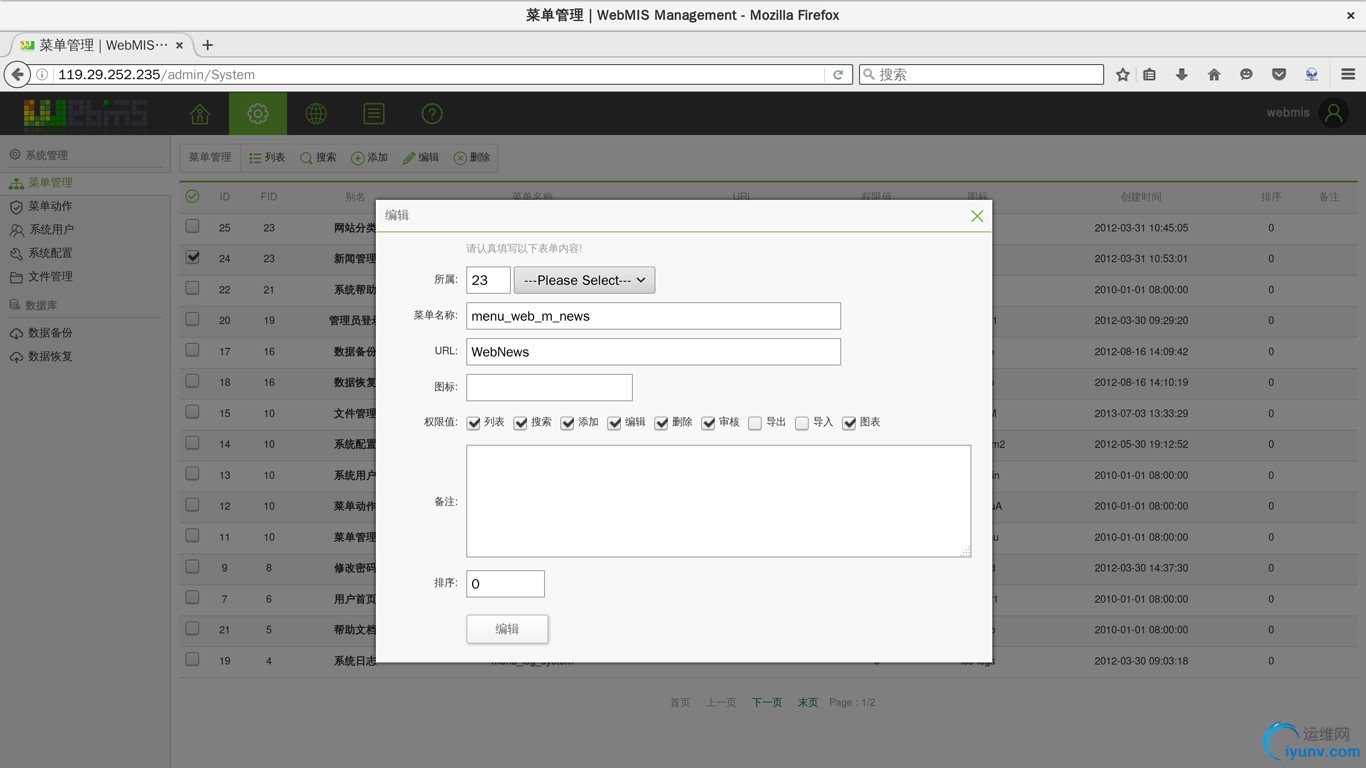The width and height of the screenshot is (1366, 768).
Task: Open the home icon in top navigation
Action: (x=200, y=114)
